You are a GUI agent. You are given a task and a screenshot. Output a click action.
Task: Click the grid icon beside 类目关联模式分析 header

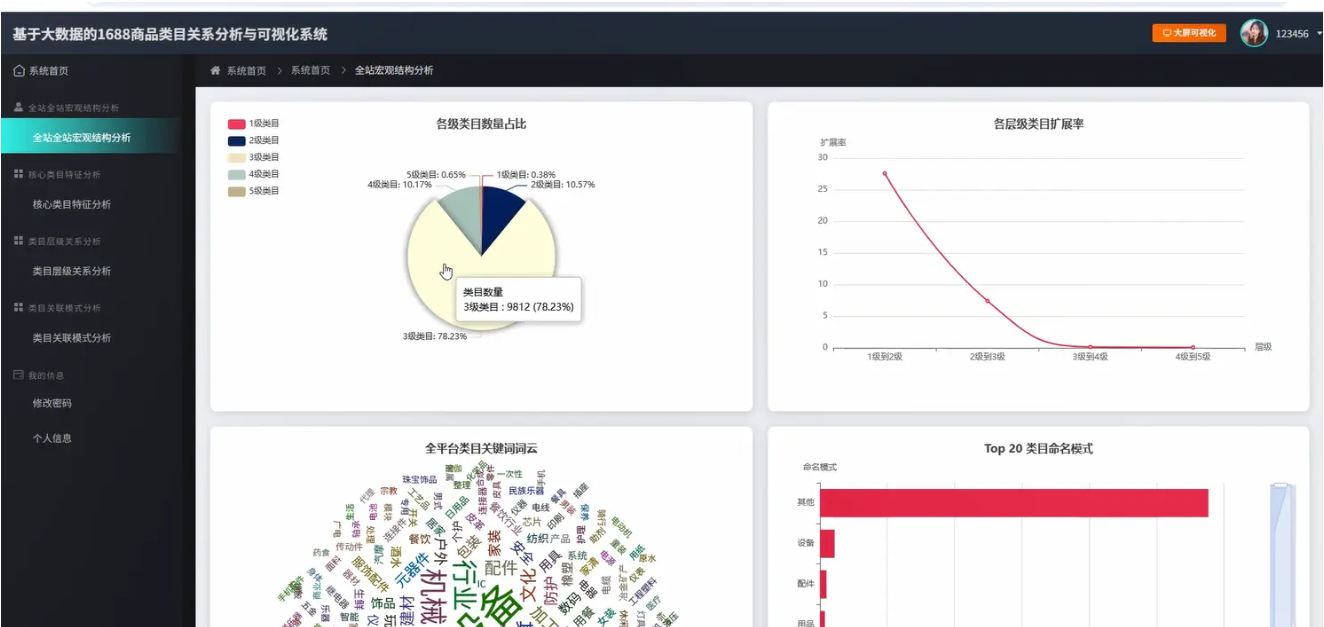17,307
